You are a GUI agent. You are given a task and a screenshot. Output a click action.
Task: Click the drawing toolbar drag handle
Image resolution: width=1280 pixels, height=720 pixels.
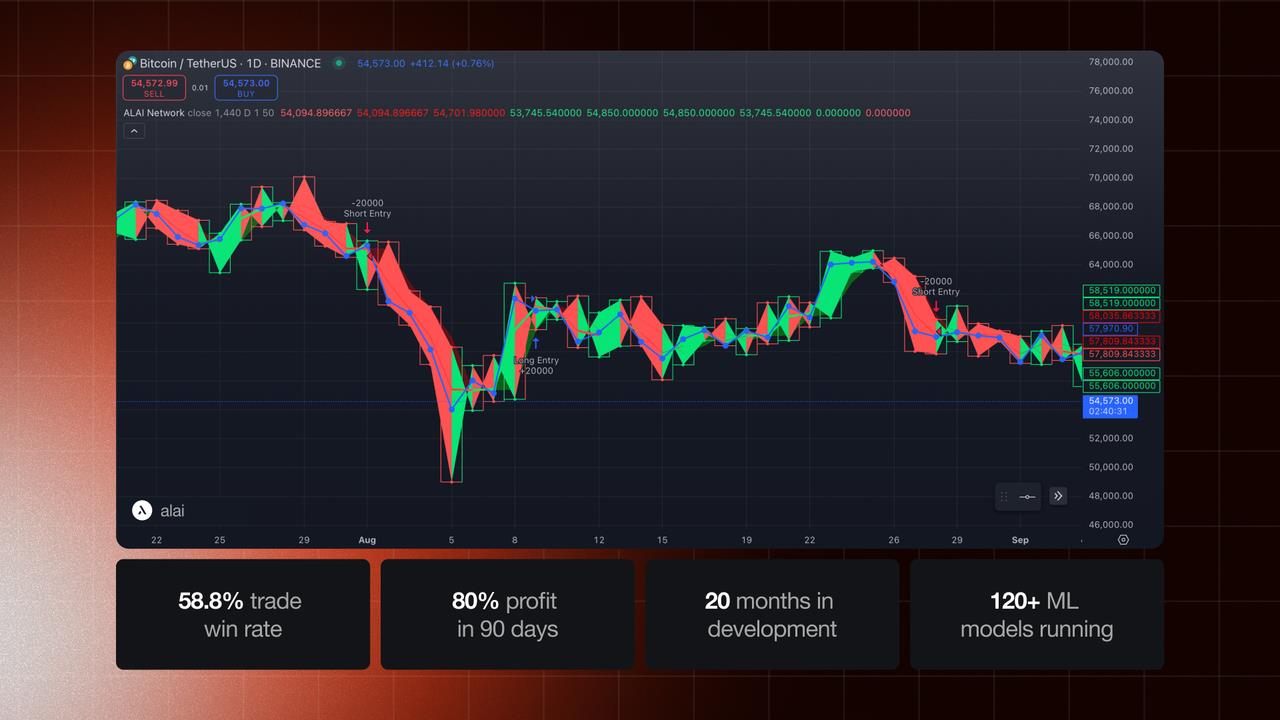click(1004, 496)
